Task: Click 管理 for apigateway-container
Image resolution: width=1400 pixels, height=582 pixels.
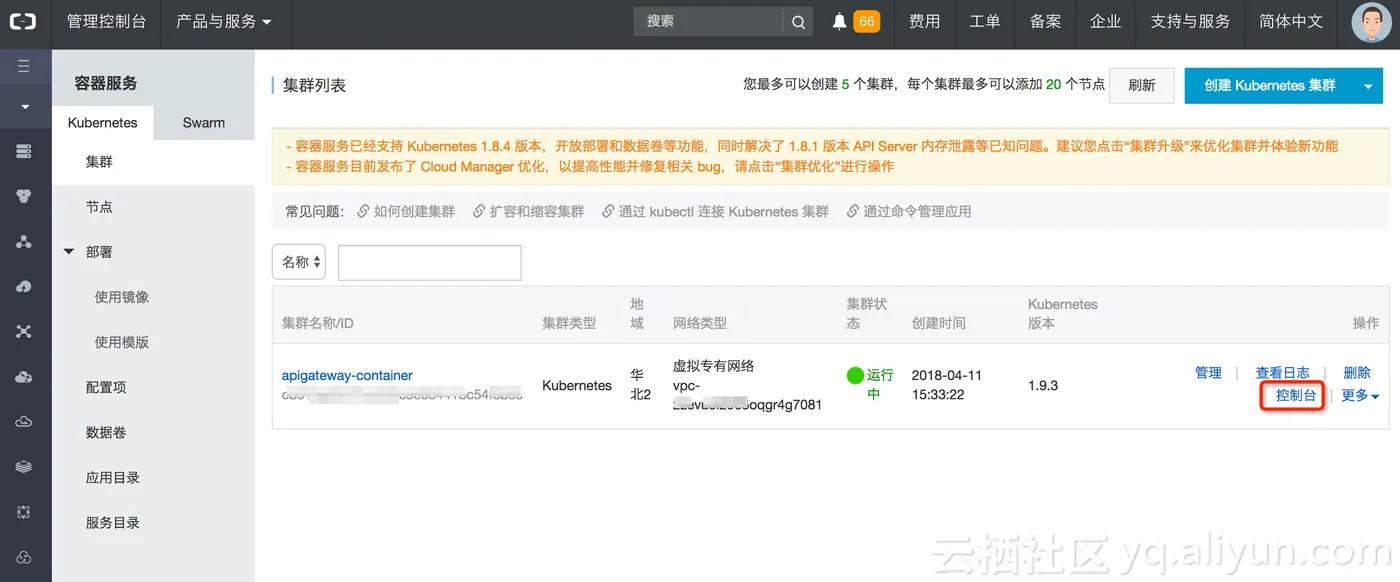Action: (x=1208, y=373)
